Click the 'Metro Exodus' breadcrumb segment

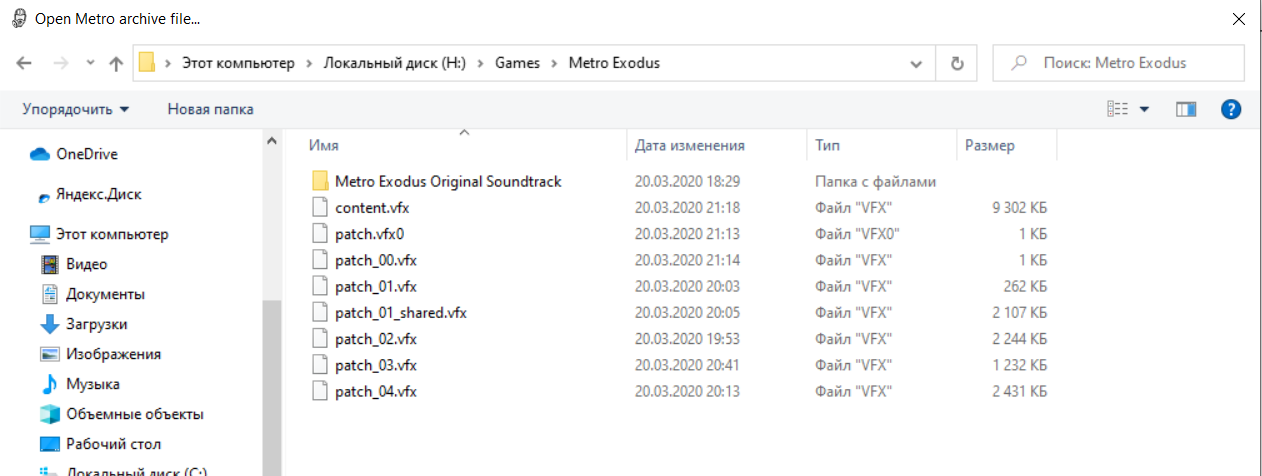point(614,63)
